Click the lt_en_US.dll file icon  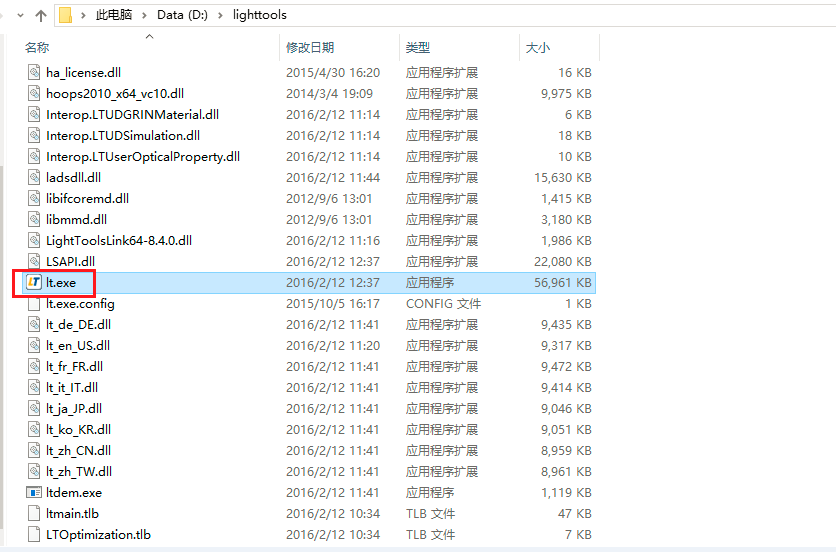pyautogui.click(x=34, y=346)
